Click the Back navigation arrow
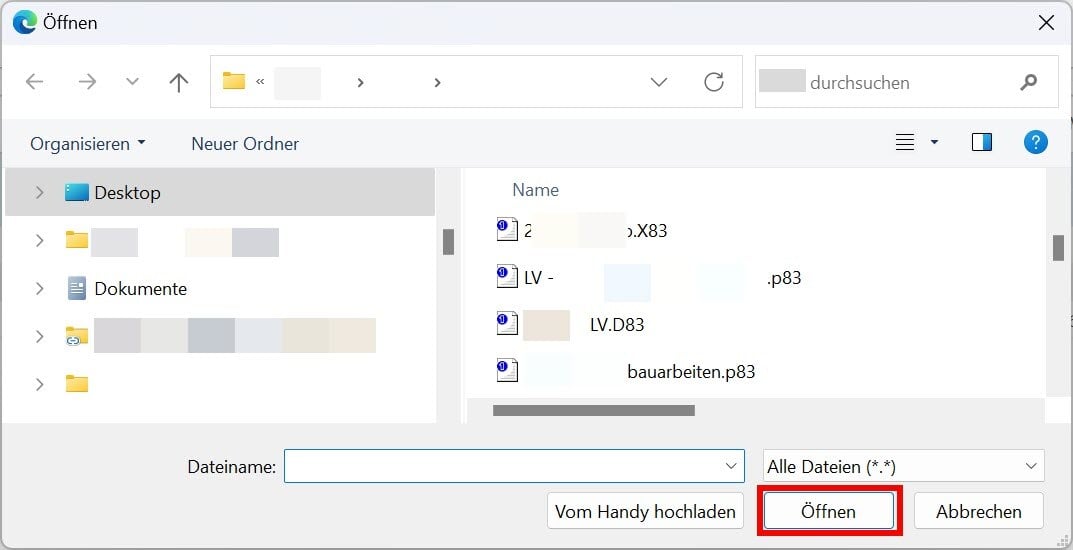This screenshot has height=550, width=1073. tap(35, 82)
